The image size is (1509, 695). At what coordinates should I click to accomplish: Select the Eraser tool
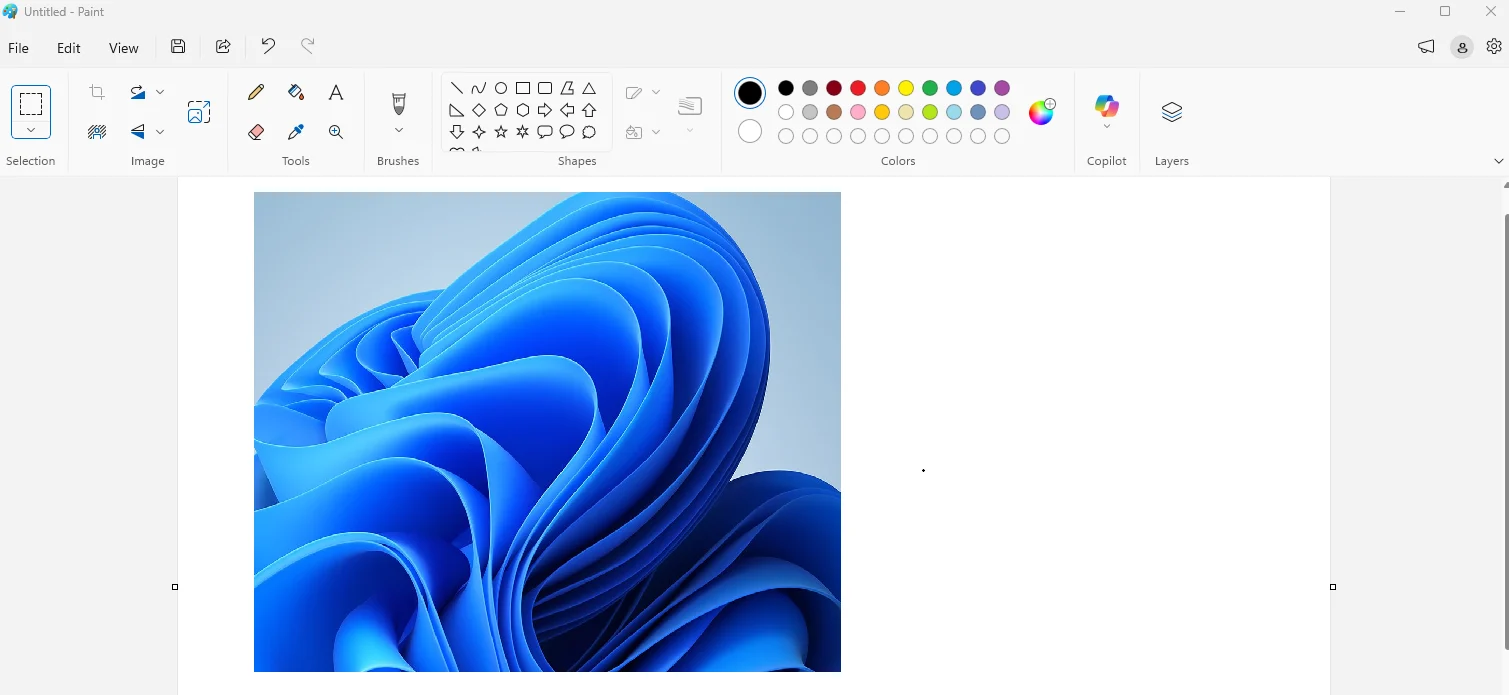[256, 132]
